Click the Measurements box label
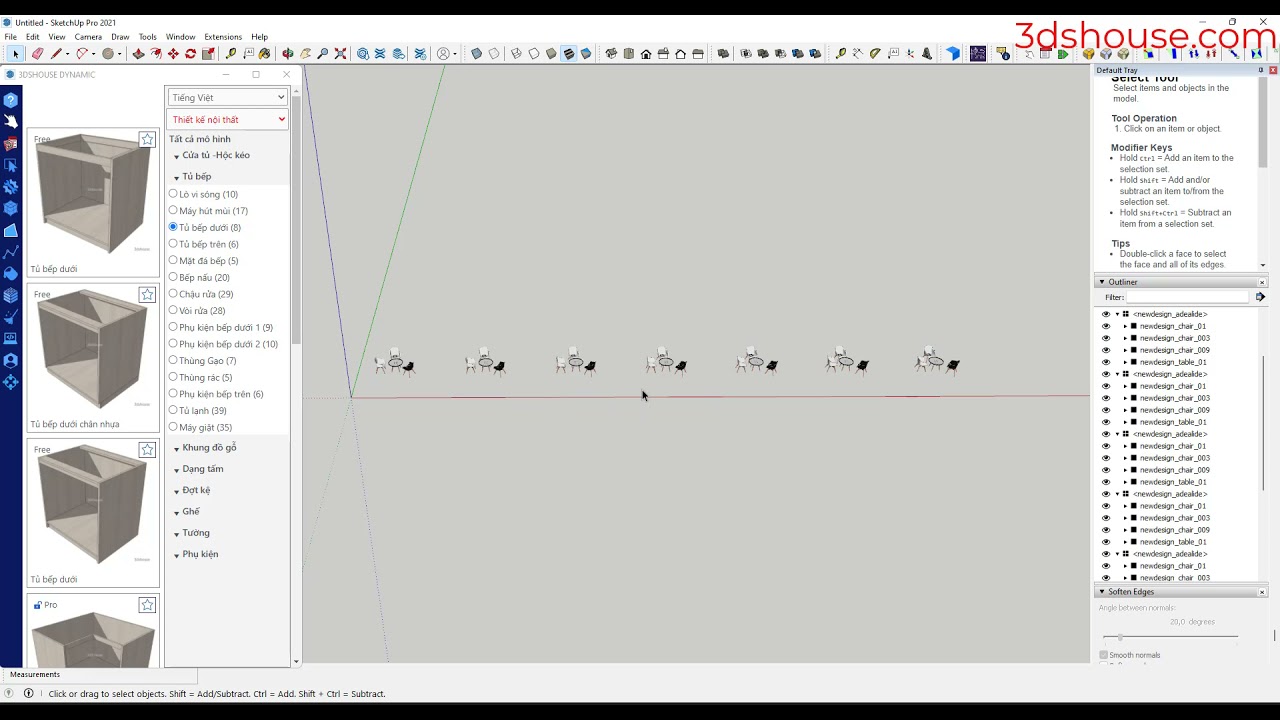Screen dimensions: 1280x720 click(35, 674)
